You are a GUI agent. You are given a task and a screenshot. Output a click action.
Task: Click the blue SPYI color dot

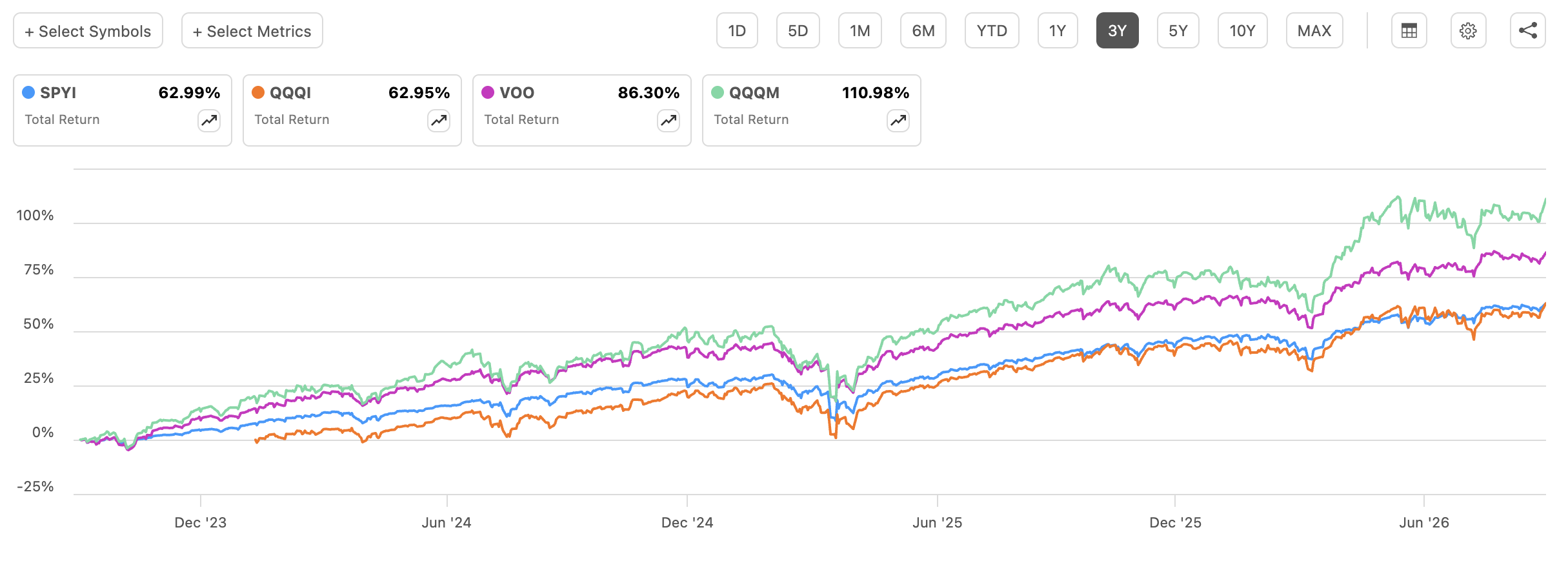pos(28,92)
